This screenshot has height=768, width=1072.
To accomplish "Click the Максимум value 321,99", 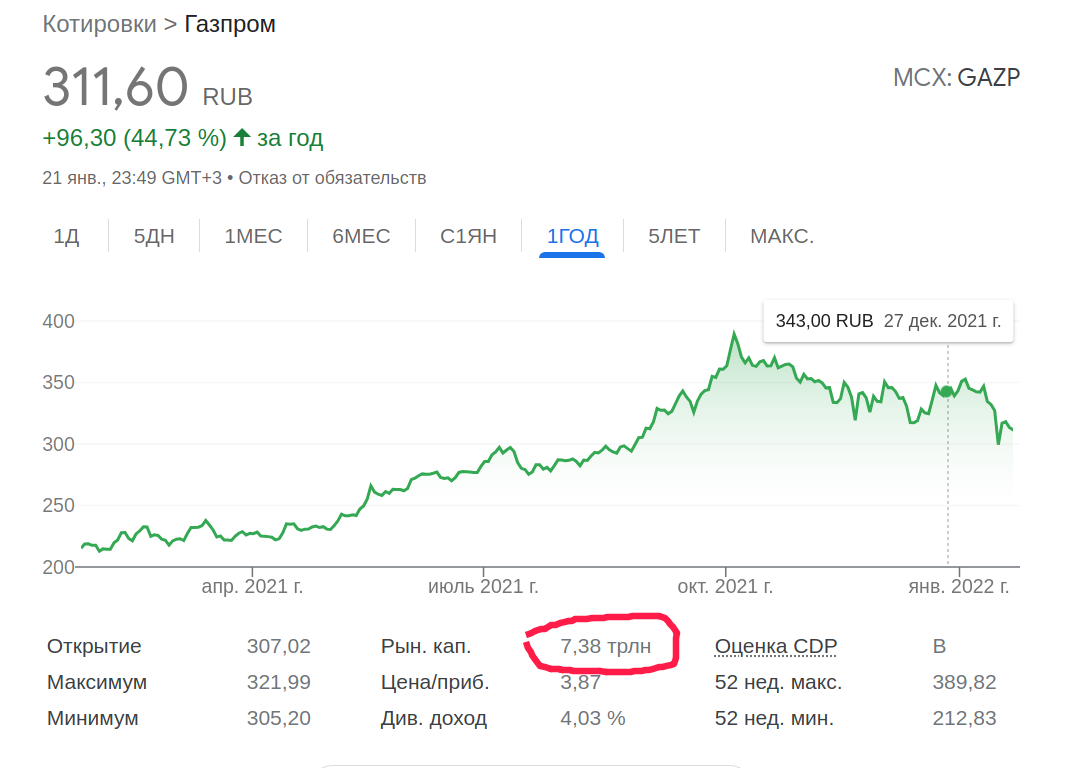I will (x=278, y=682).
